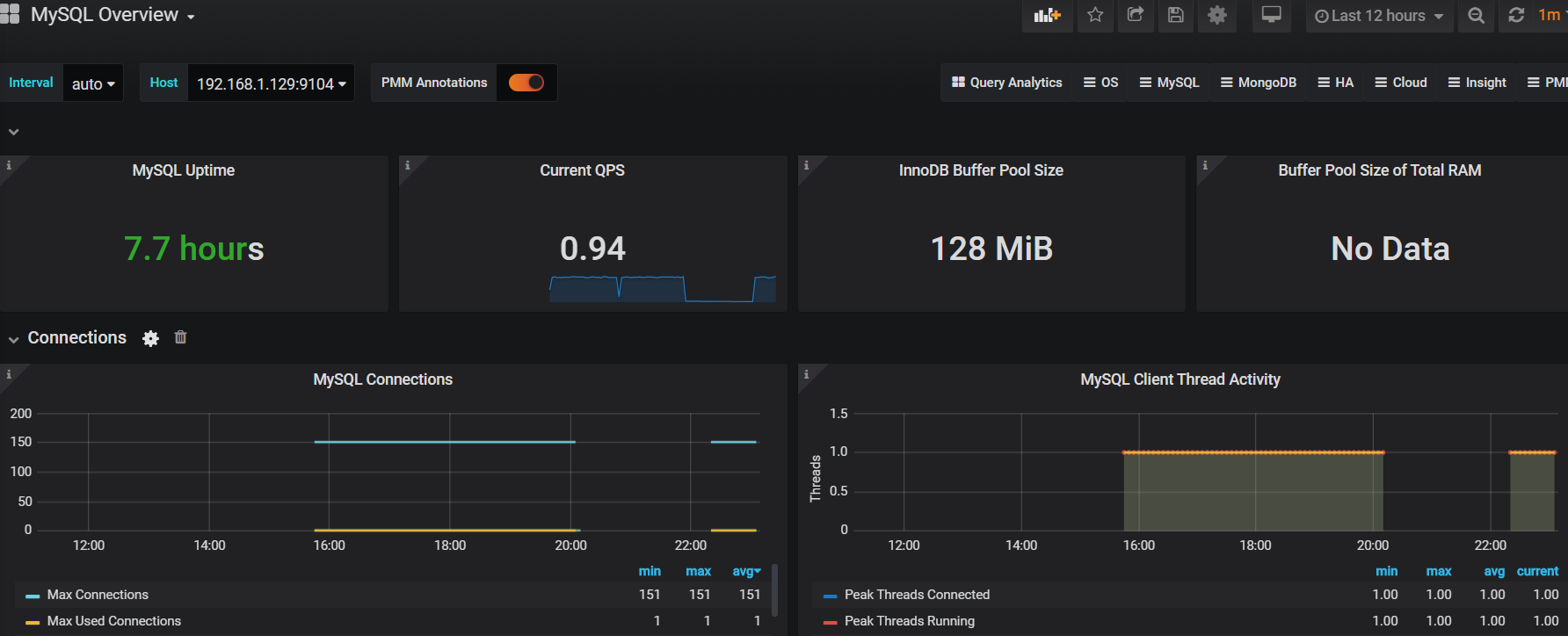Viewport: 1568px width, 636px height.
Task: Toggle the PMM Annotations switch
Action: [x=526, y=83]
